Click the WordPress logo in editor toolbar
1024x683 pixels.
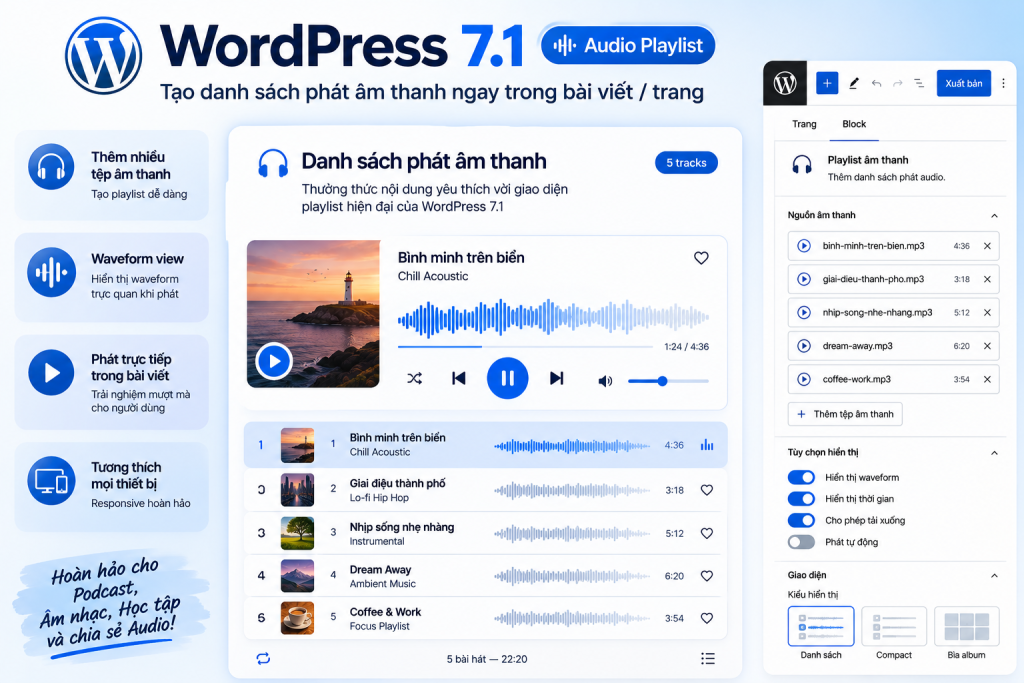(x=785, y=83)
